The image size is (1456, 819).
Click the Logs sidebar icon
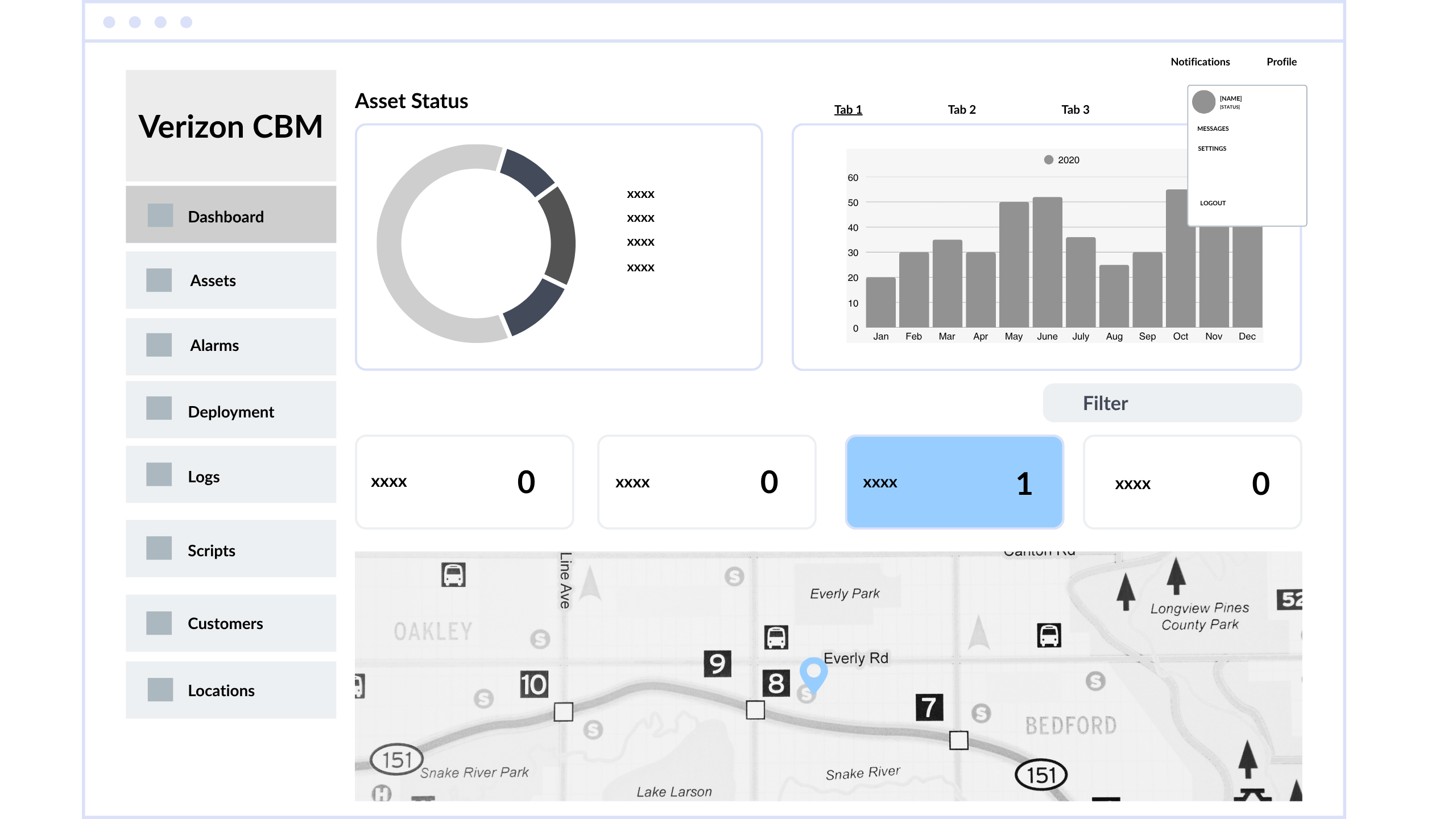(159, 474)
